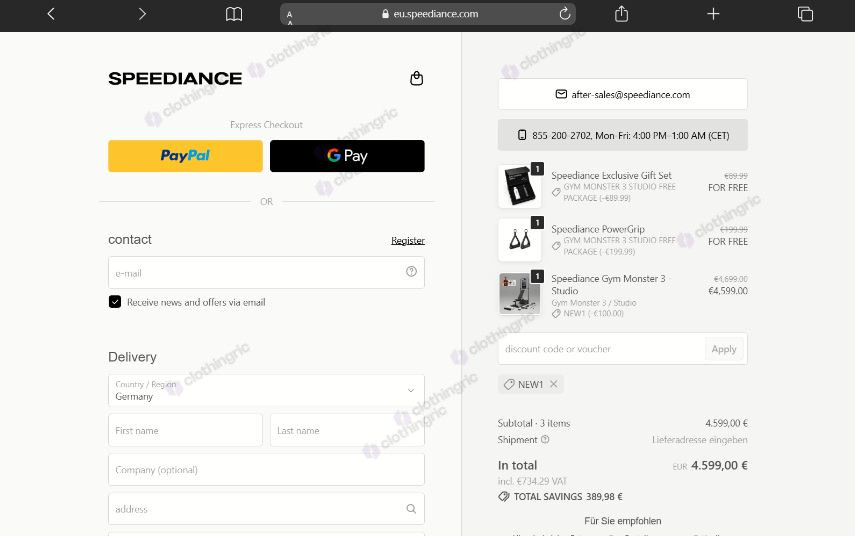Tap the text size AA icon
Screen dimensions: 855x536
click(x=290, y=17)
